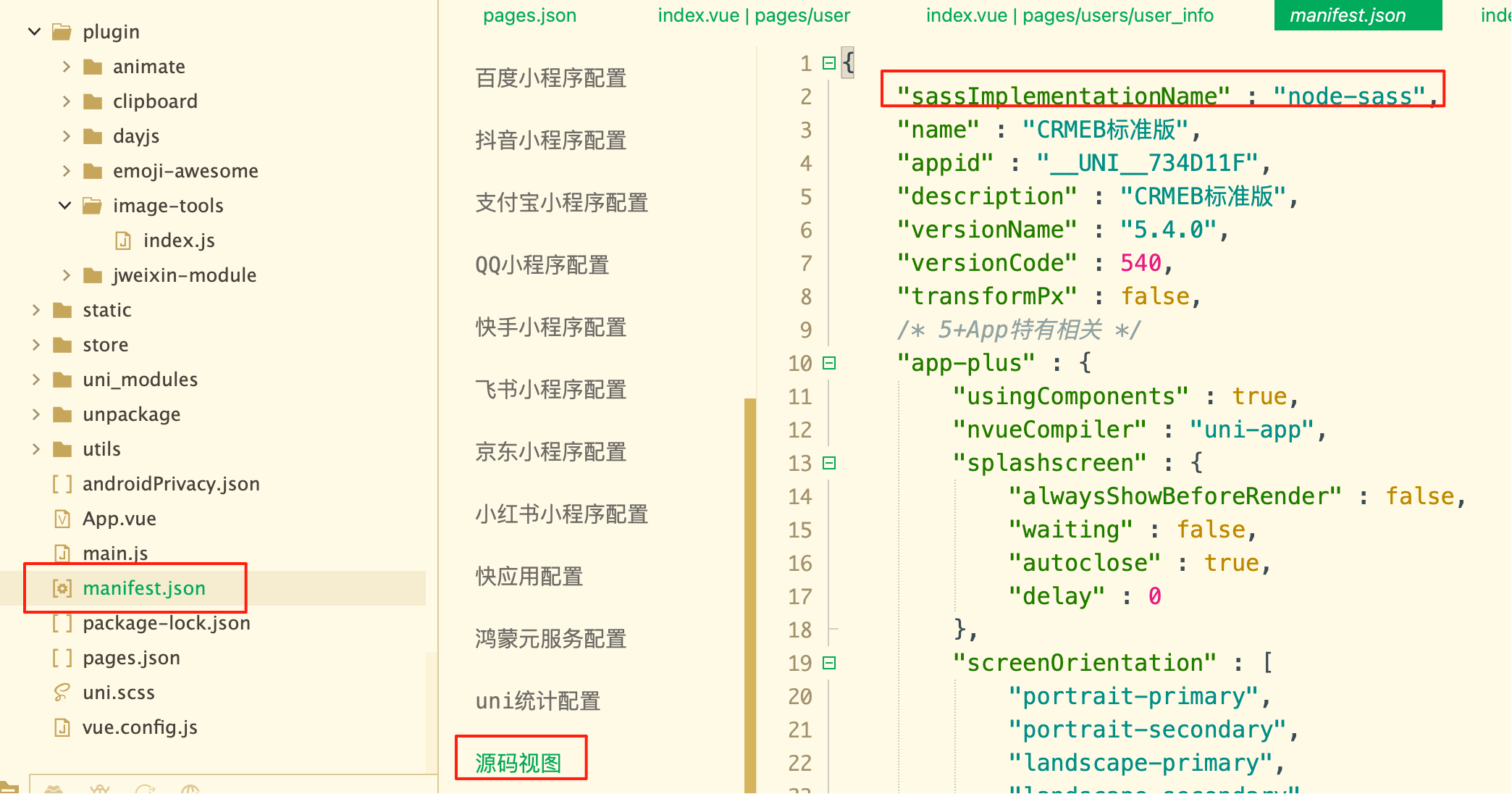
Task: Click the manifest.json gear file icon
Action: 62,588
